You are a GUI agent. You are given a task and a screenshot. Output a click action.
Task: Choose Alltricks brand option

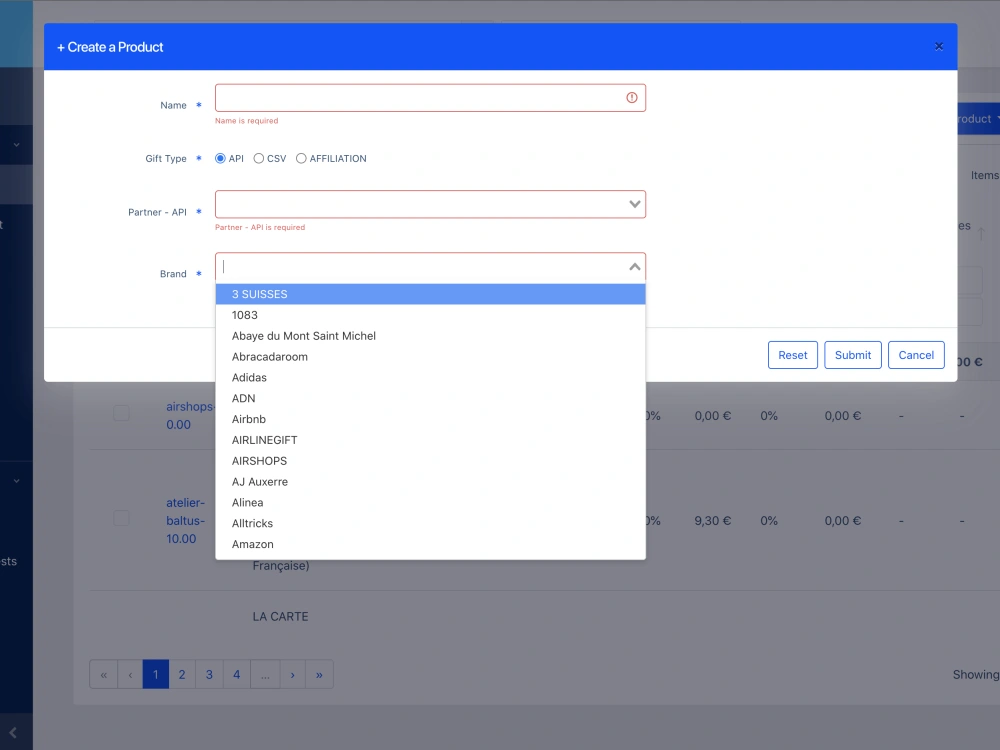[430, 524]
